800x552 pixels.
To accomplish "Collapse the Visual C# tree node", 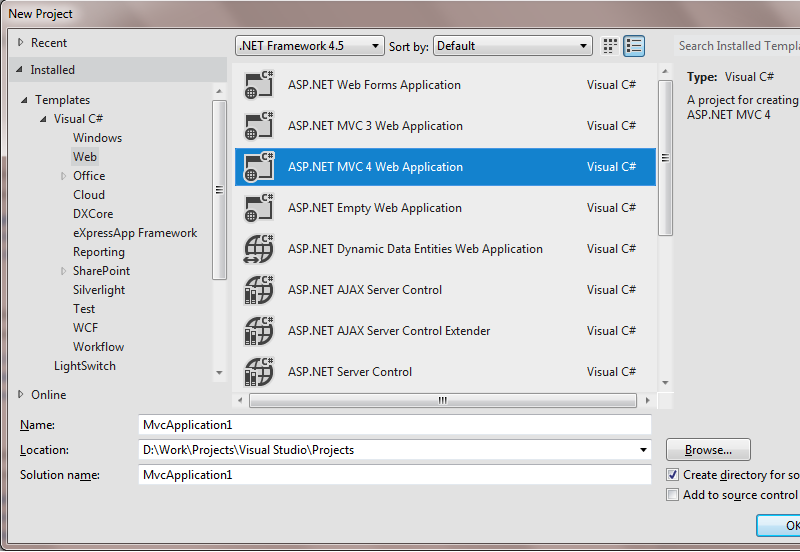I will [x=43, y=119].
